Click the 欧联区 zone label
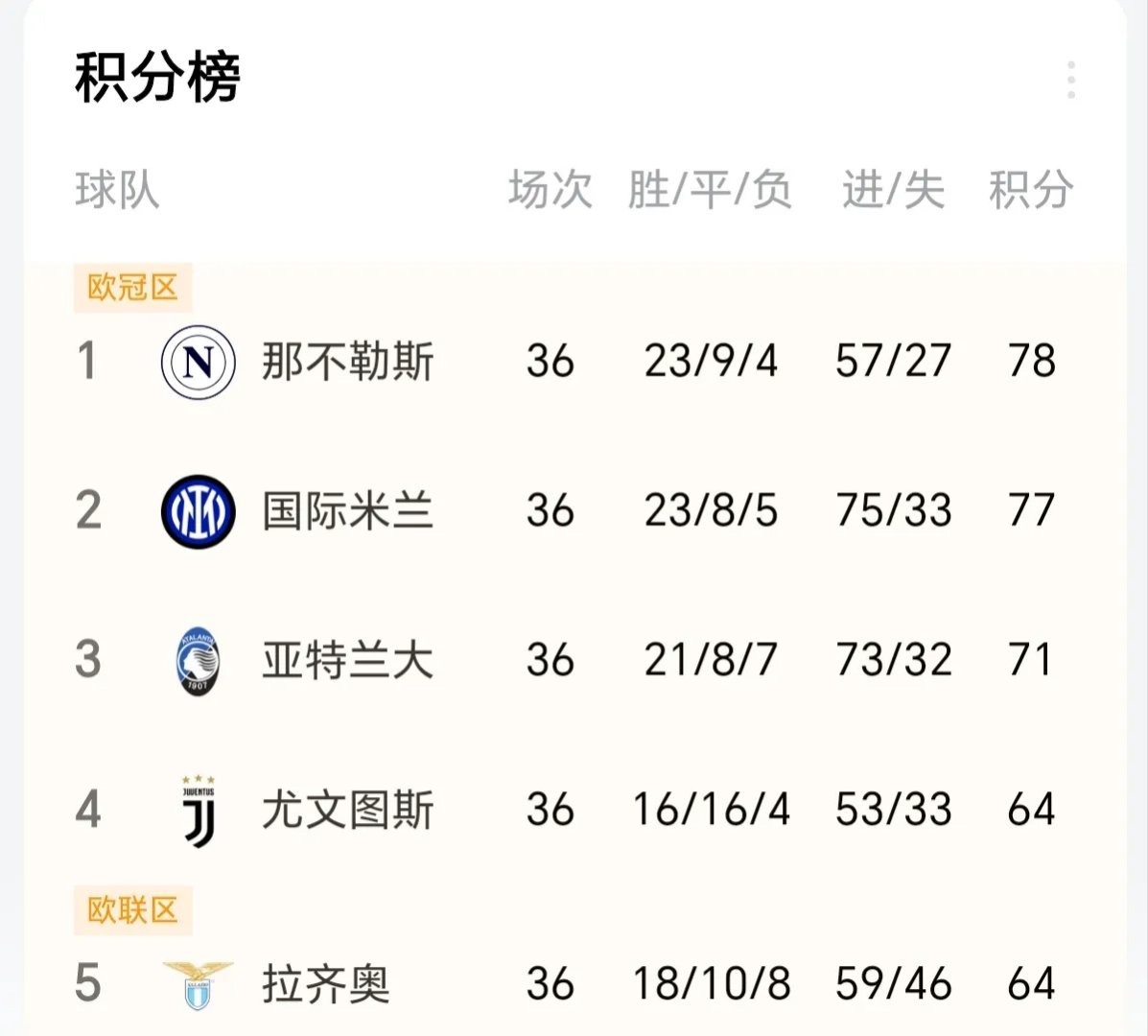The image size is (1148, 1036). [130, 910]
